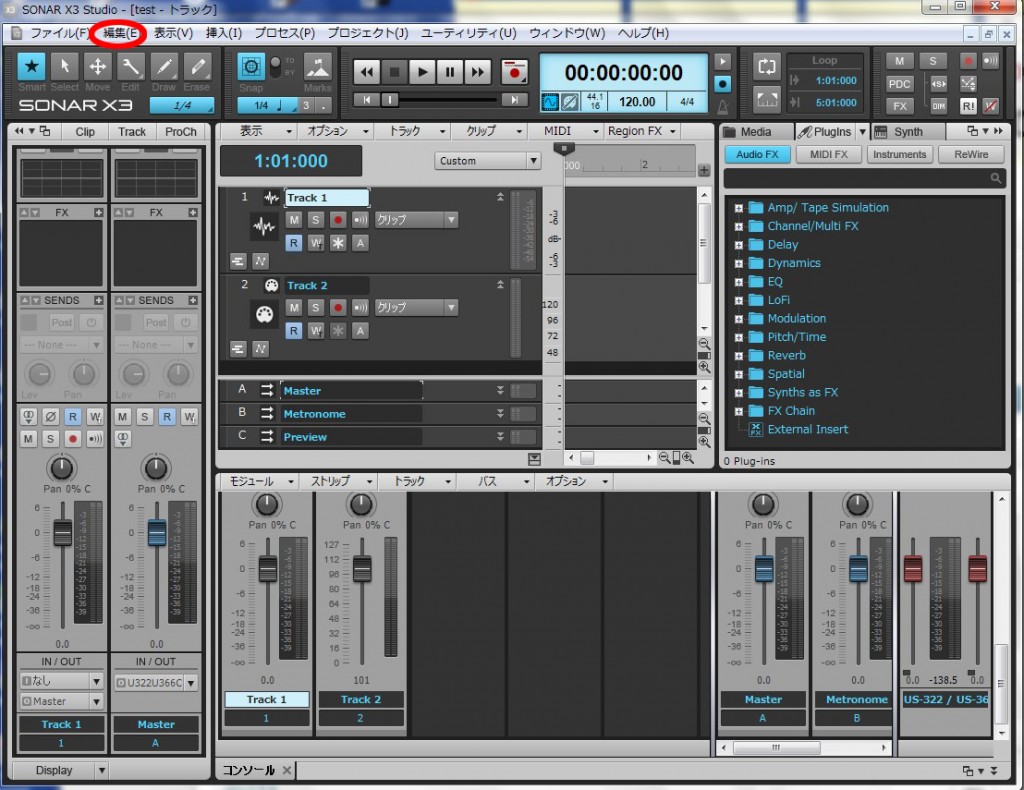
Task: Rewind the transport
Action: 367,72
